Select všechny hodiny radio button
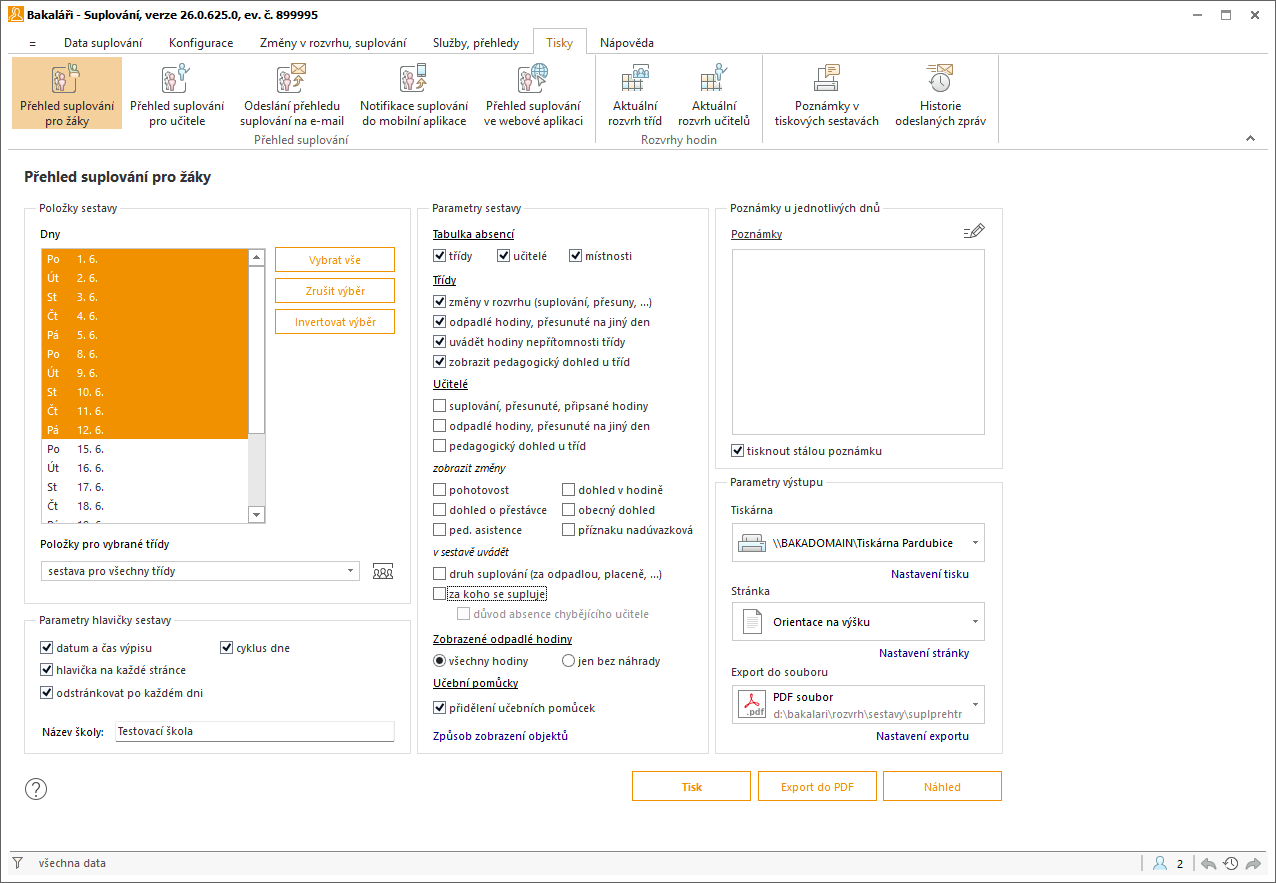 (439, 661)
